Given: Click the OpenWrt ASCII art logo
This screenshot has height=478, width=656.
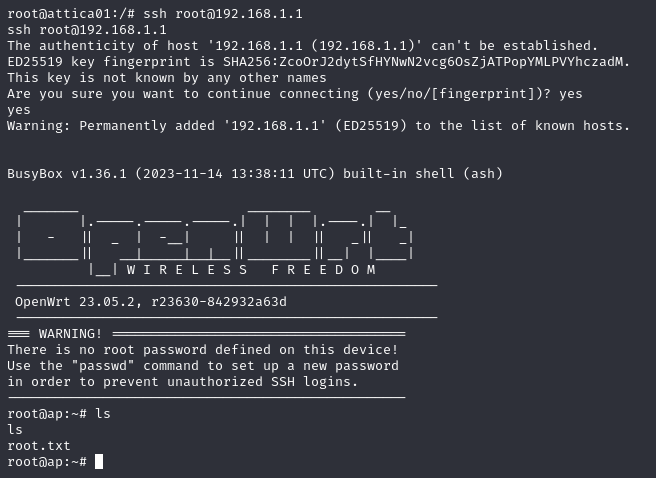Looking at the screenshot, I should pos(215,236).
